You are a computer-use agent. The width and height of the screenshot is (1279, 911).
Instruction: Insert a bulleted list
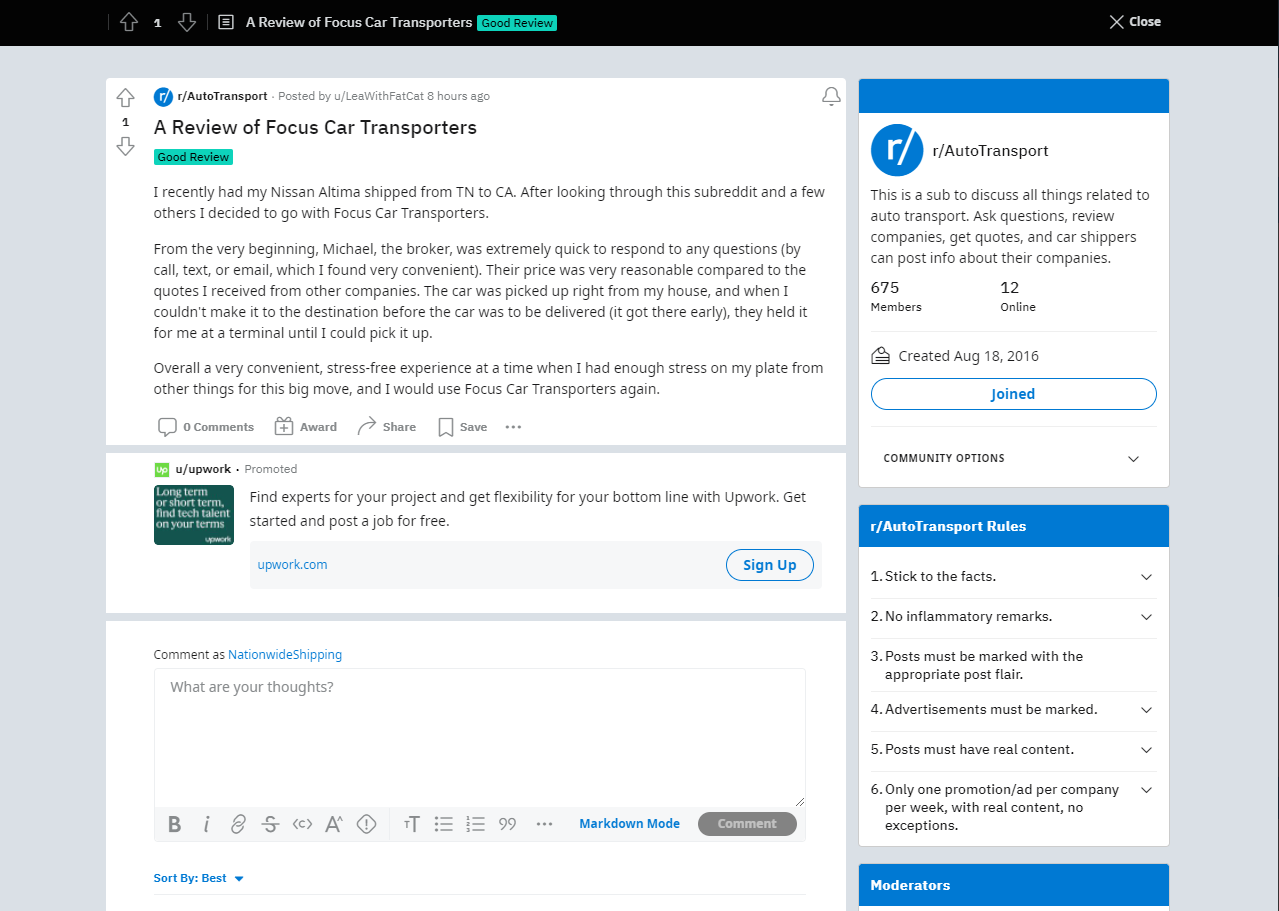point(443,824)
